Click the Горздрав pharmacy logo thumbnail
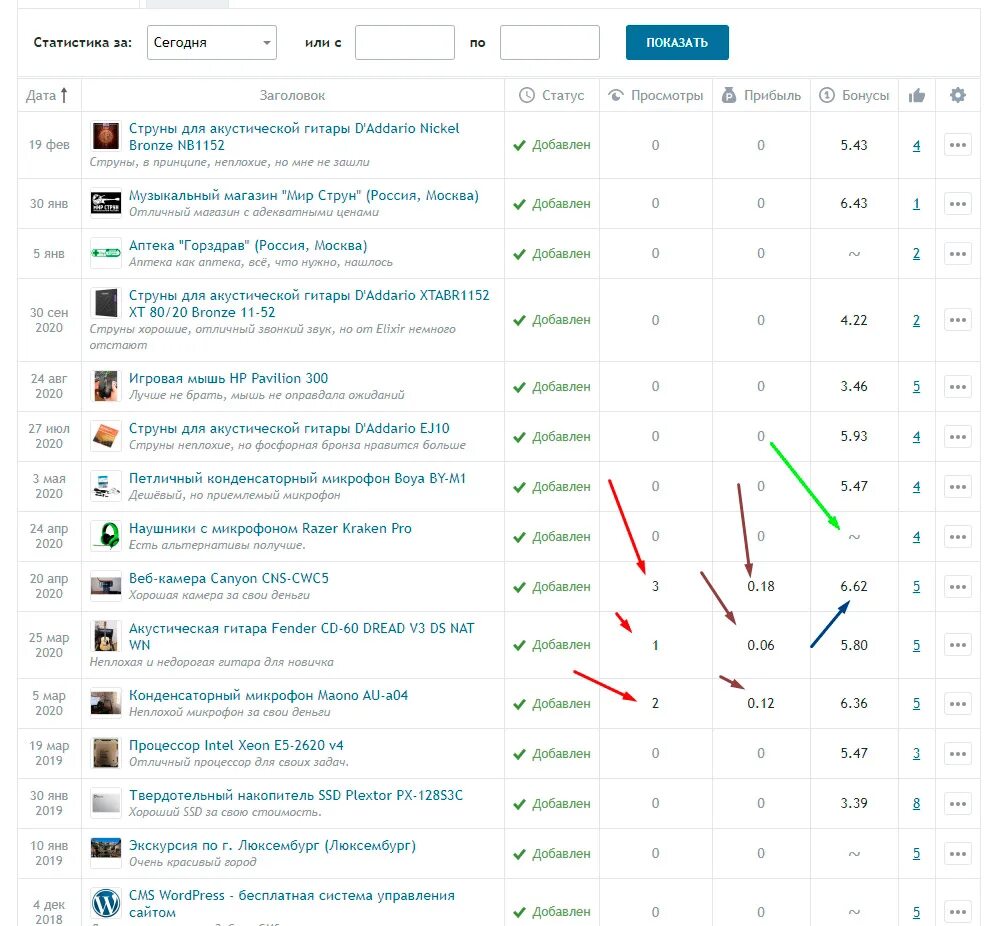The image size is (1005, 926). (x=106, y=253)
